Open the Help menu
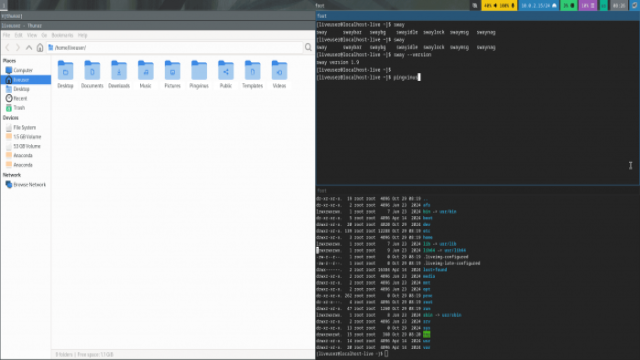The image size is (640, 360). click(82, 36)
